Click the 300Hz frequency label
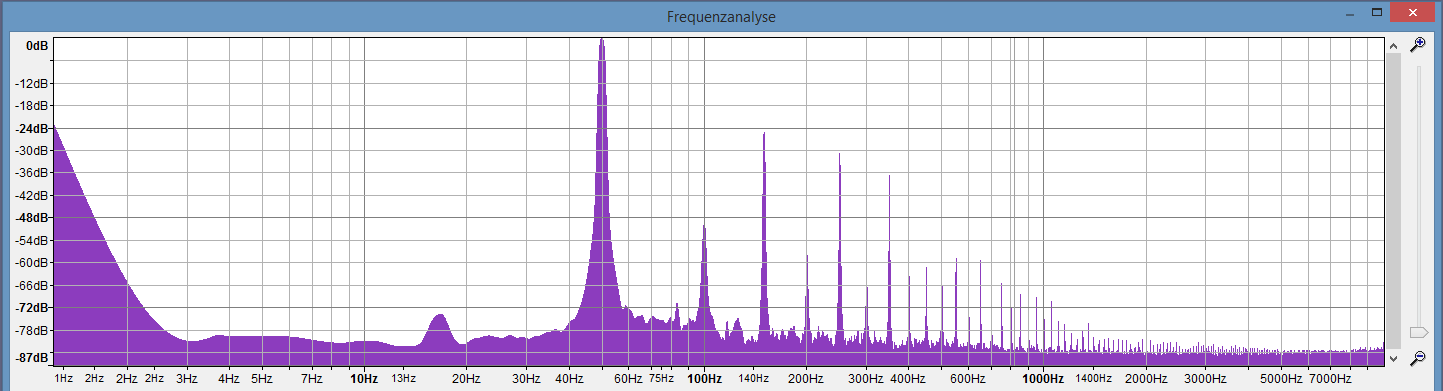Viewport: 1443px width, 391px height. pos(866,379)
